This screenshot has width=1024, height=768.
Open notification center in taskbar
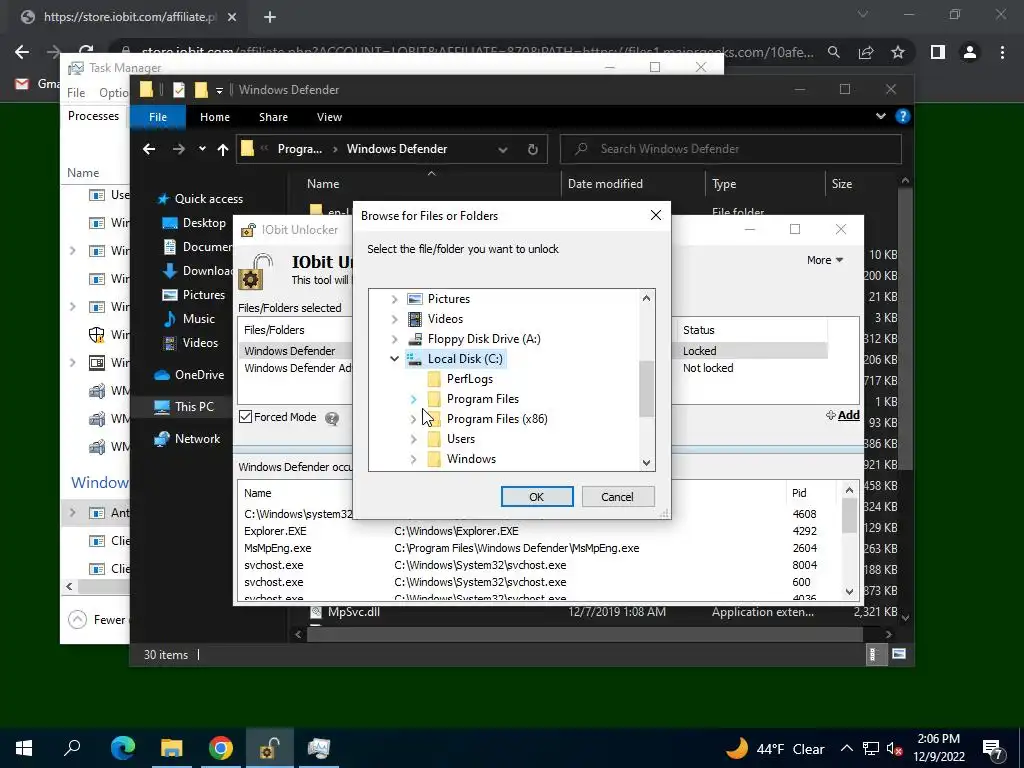pyautogui.click(x=993, y=748)
